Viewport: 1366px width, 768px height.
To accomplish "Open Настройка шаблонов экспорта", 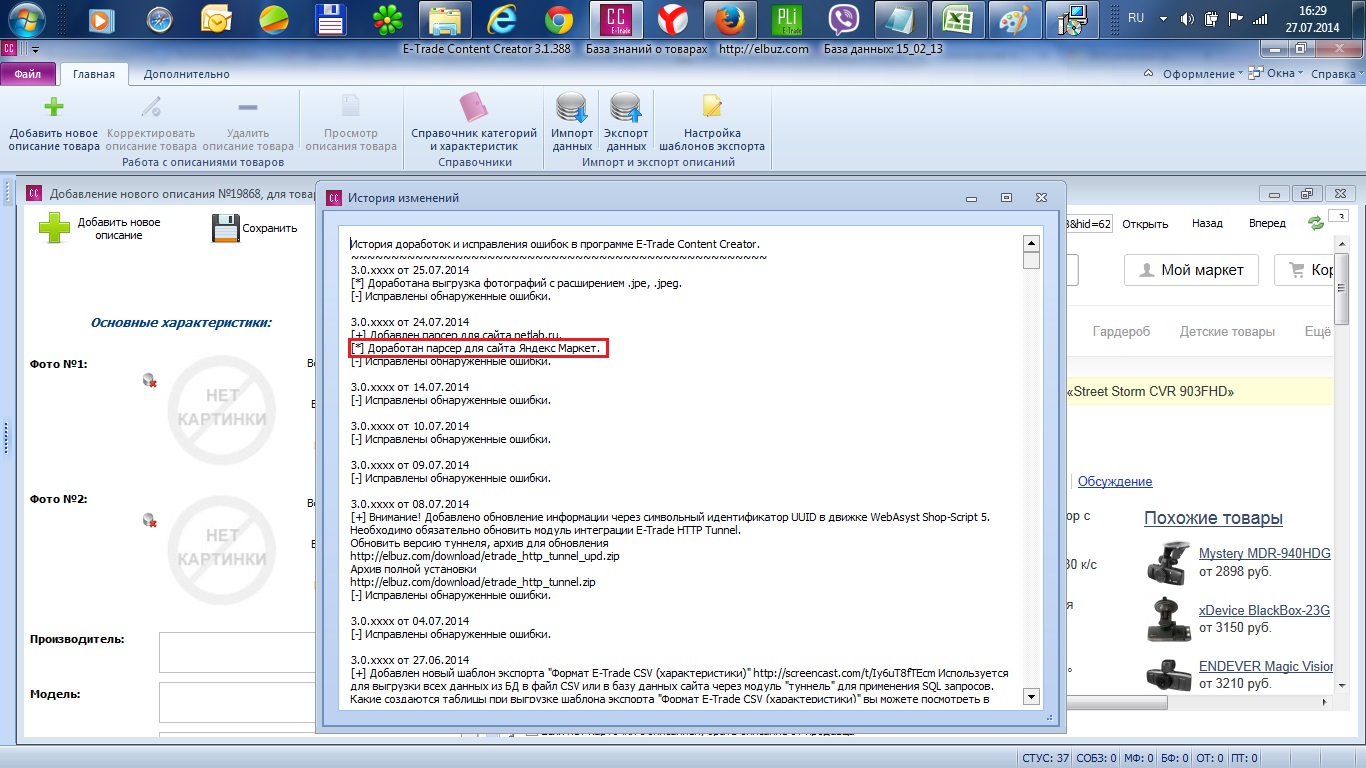I will click(x=712, y=122).
